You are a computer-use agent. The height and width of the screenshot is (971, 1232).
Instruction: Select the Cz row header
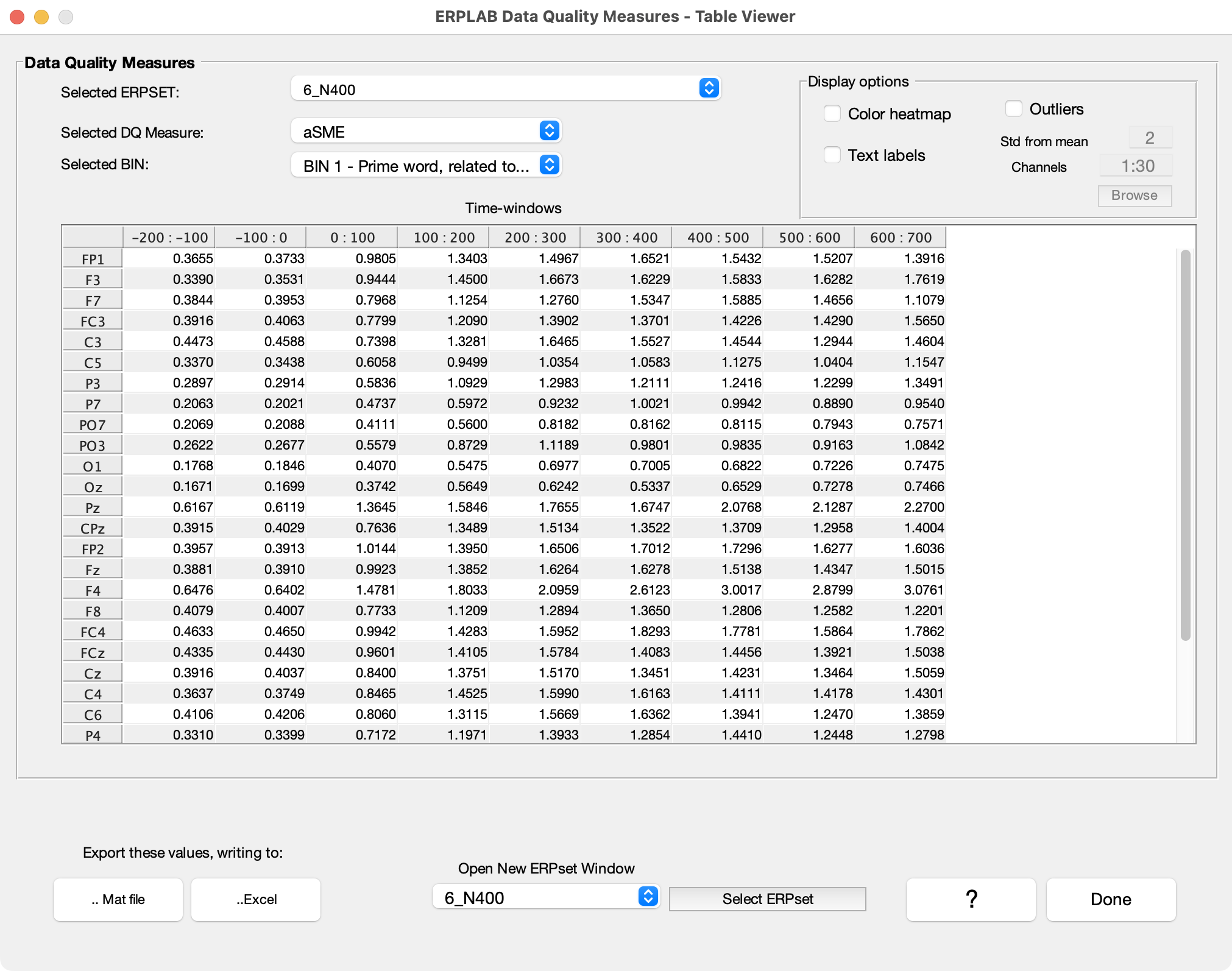point(93,673)
